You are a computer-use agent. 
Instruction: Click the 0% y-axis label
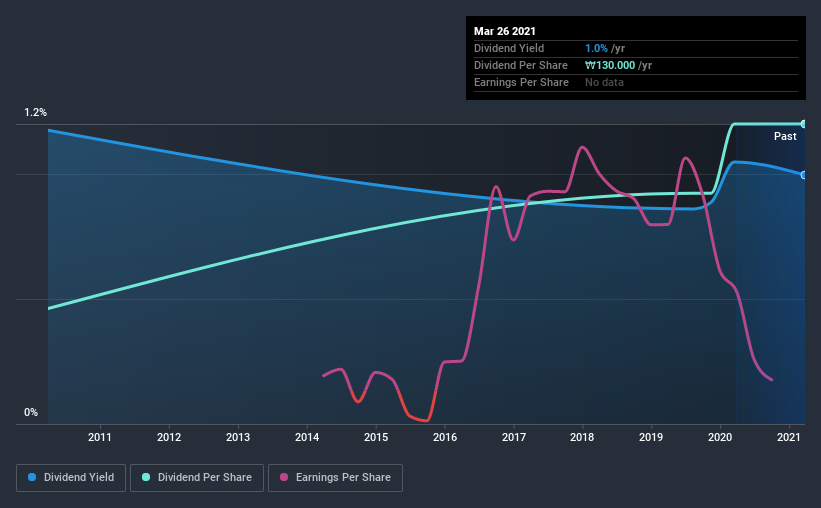pos(31,413)
